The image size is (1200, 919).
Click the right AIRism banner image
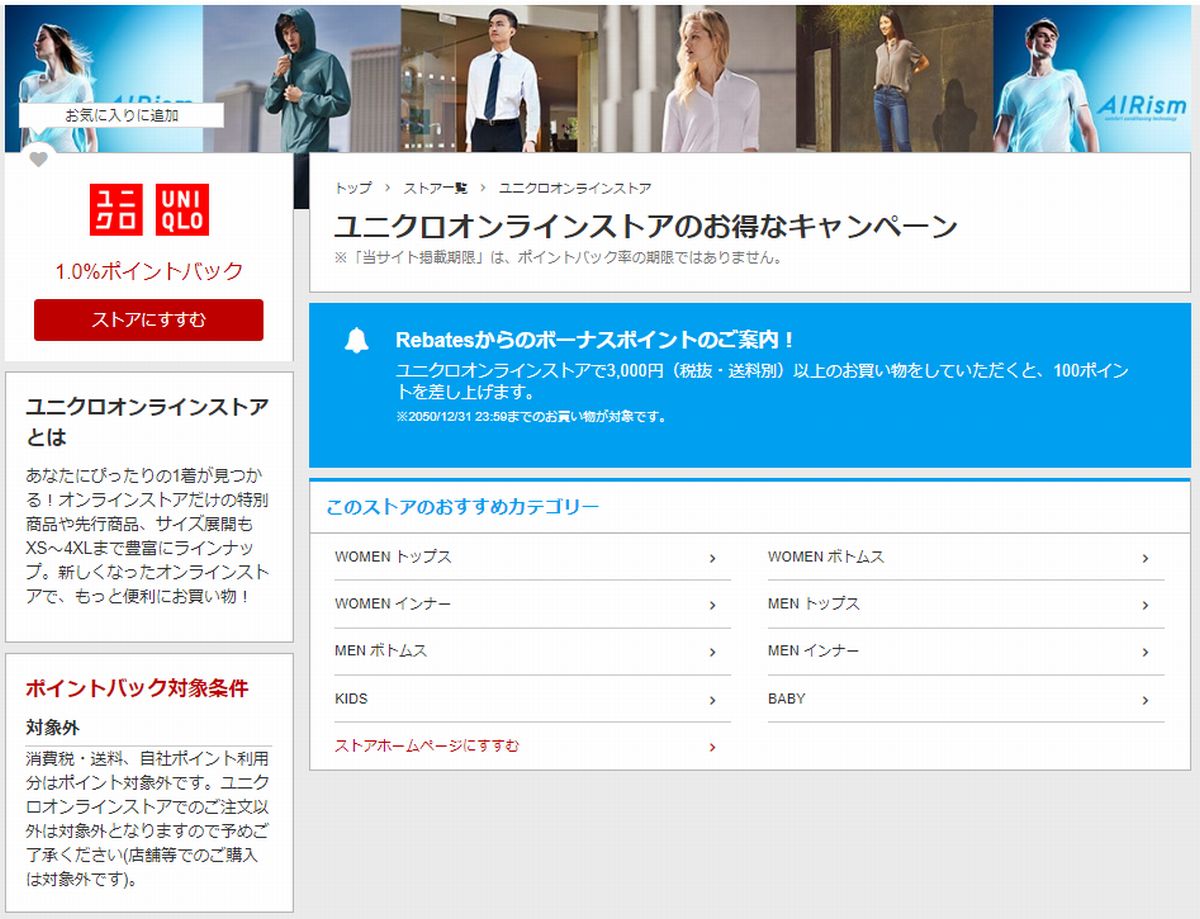[x=1092, y=79]
